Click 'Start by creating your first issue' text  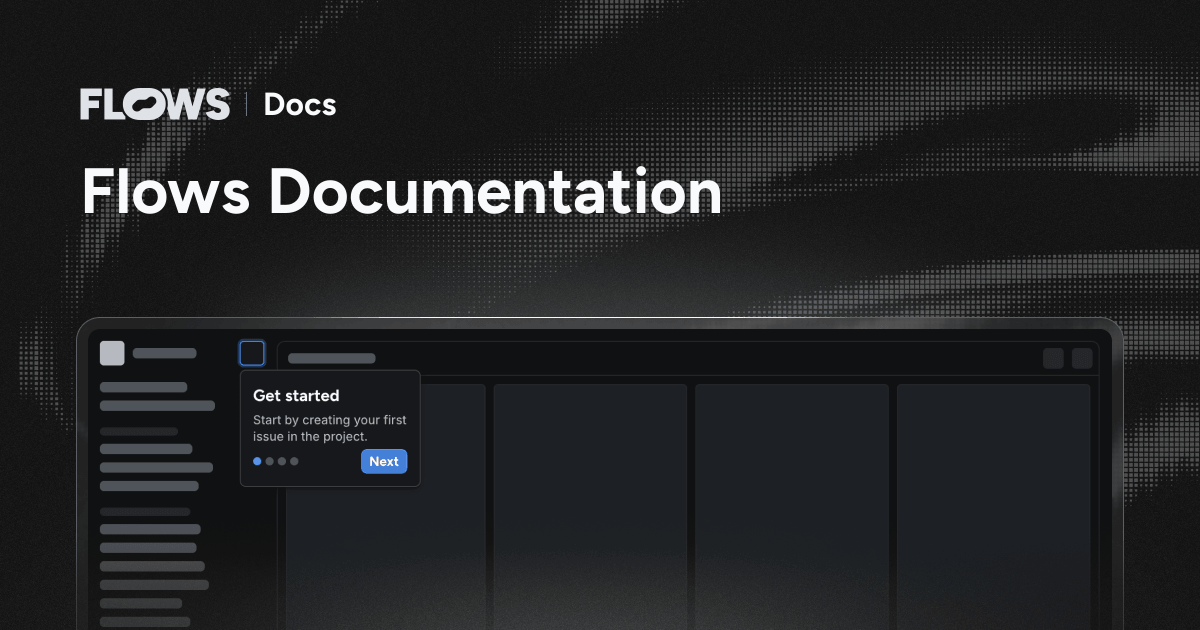pos(330,428)
